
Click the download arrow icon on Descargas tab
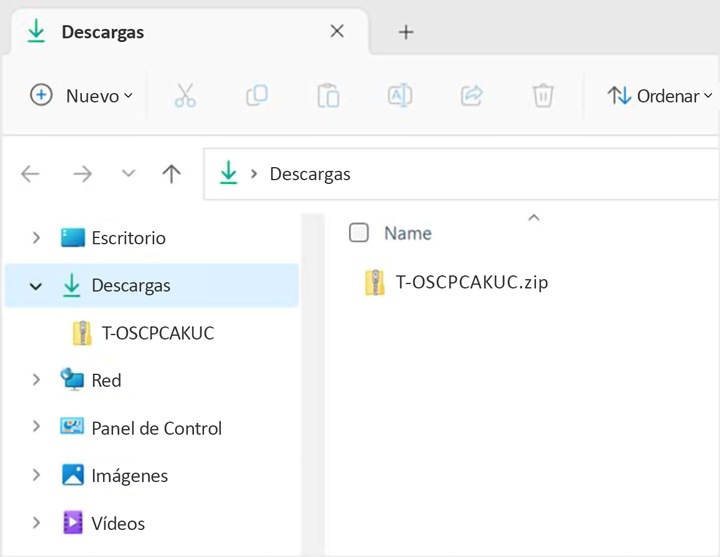(x=36, y=32)
